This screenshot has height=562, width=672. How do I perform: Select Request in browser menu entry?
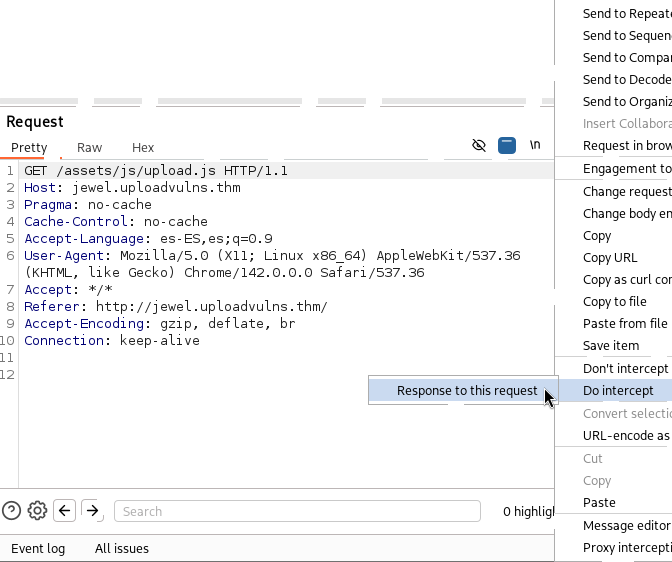point(613,145)
